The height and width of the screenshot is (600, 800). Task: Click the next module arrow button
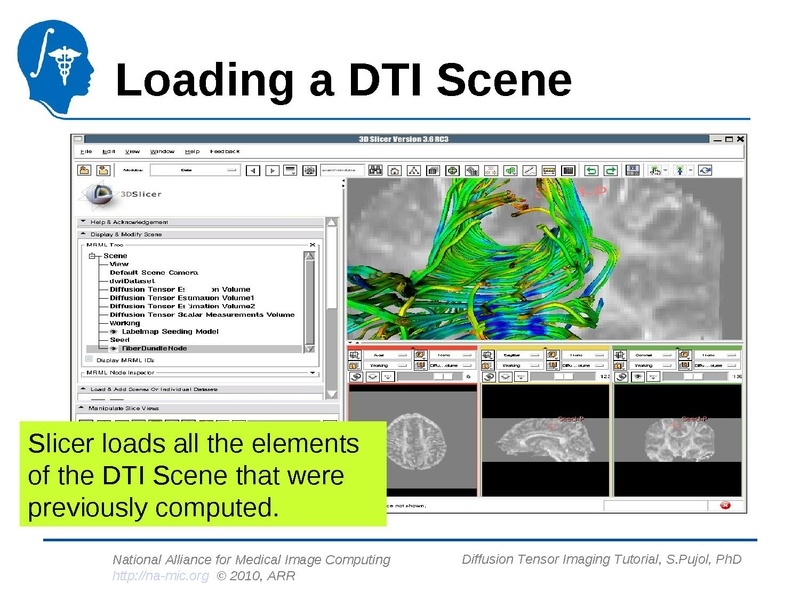(x=272, y=170)
